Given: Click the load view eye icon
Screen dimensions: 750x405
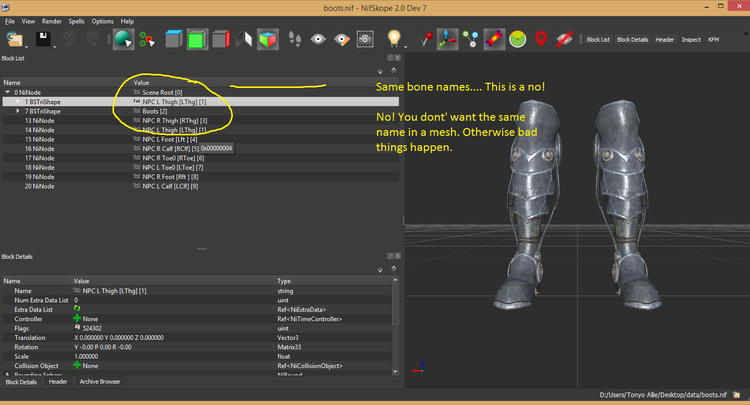Looking at the screenshot, I should 318,39.
